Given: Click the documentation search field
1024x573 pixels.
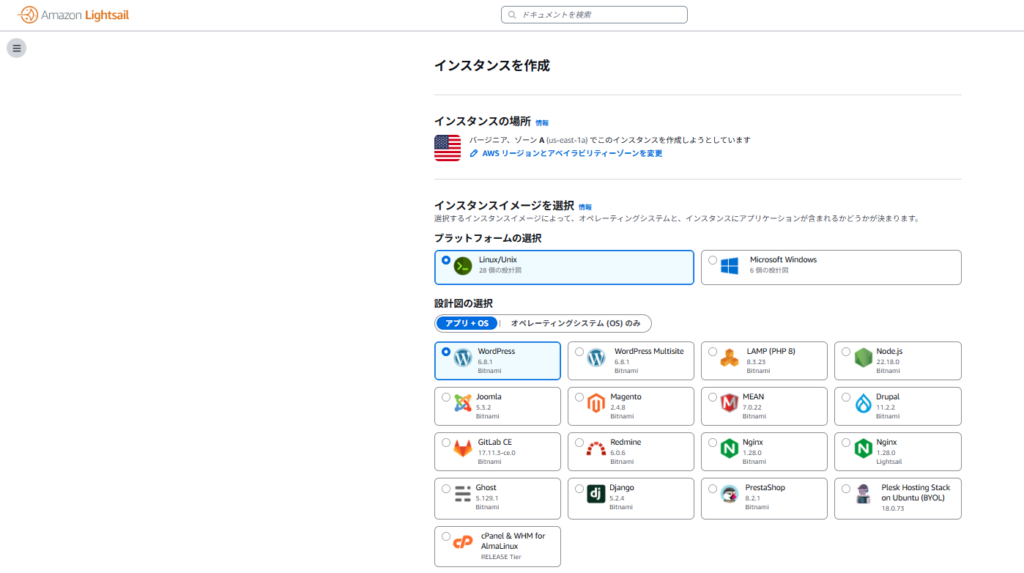Looking at the screenshot, I should click(x=594, y=15).
